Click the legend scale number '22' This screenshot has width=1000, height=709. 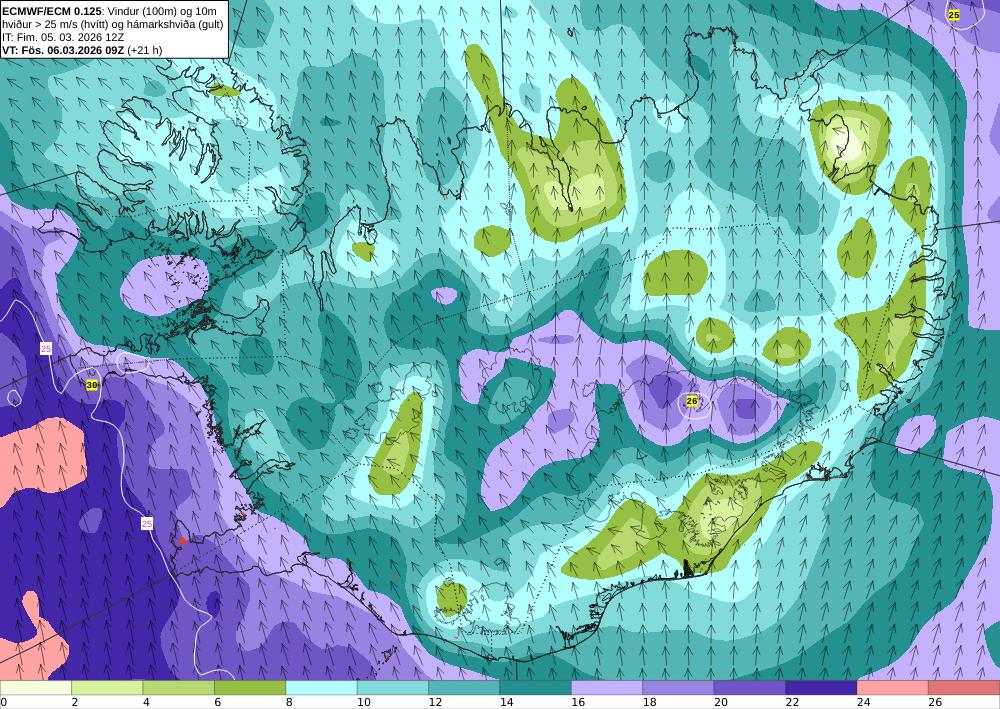click(792, 702)
